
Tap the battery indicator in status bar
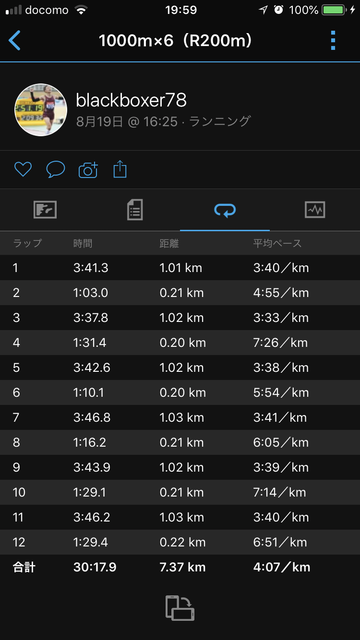click(334, 10)
